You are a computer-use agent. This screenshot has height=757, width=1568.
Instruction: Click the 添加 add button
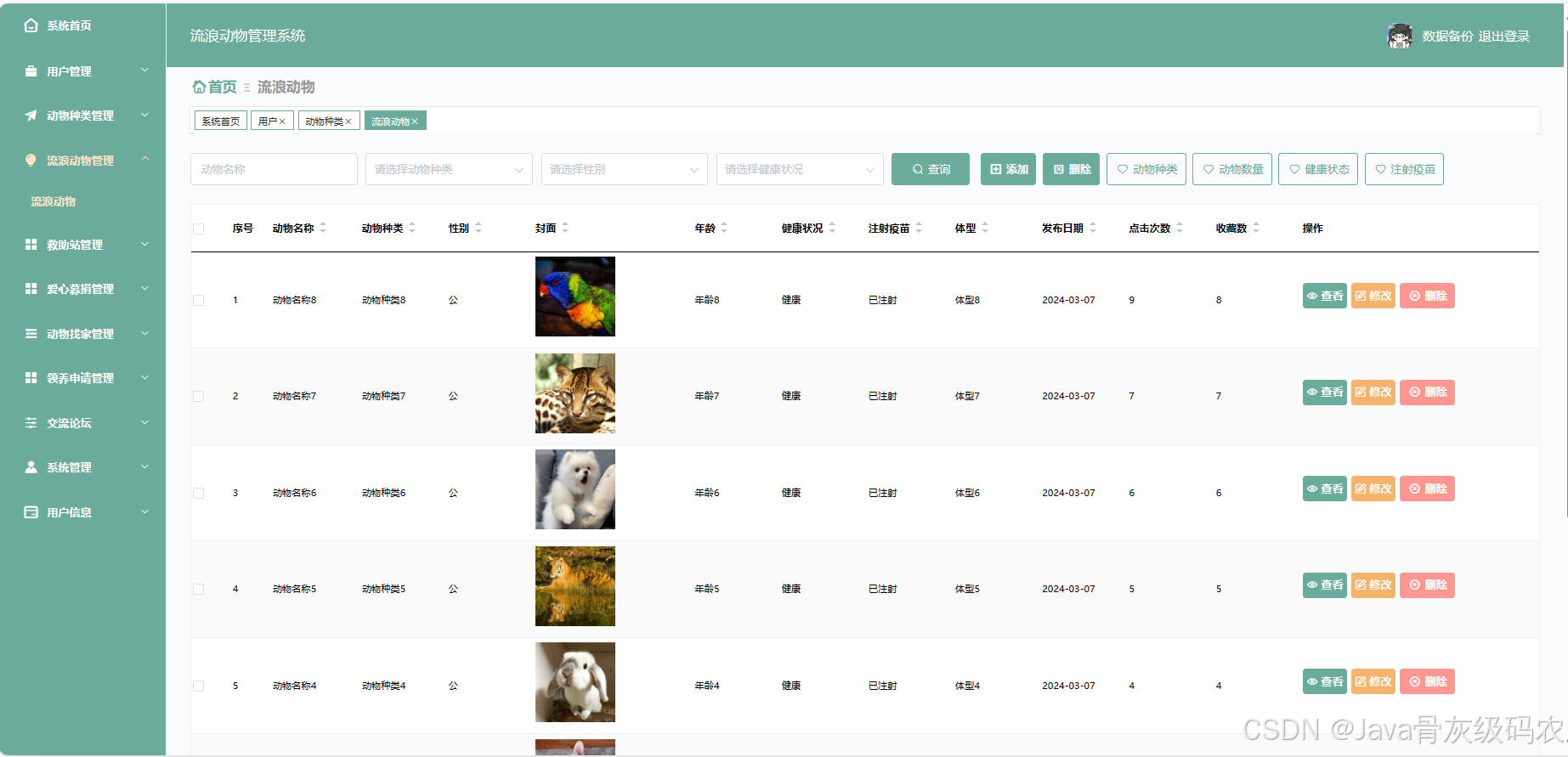tap(1008, 169)
